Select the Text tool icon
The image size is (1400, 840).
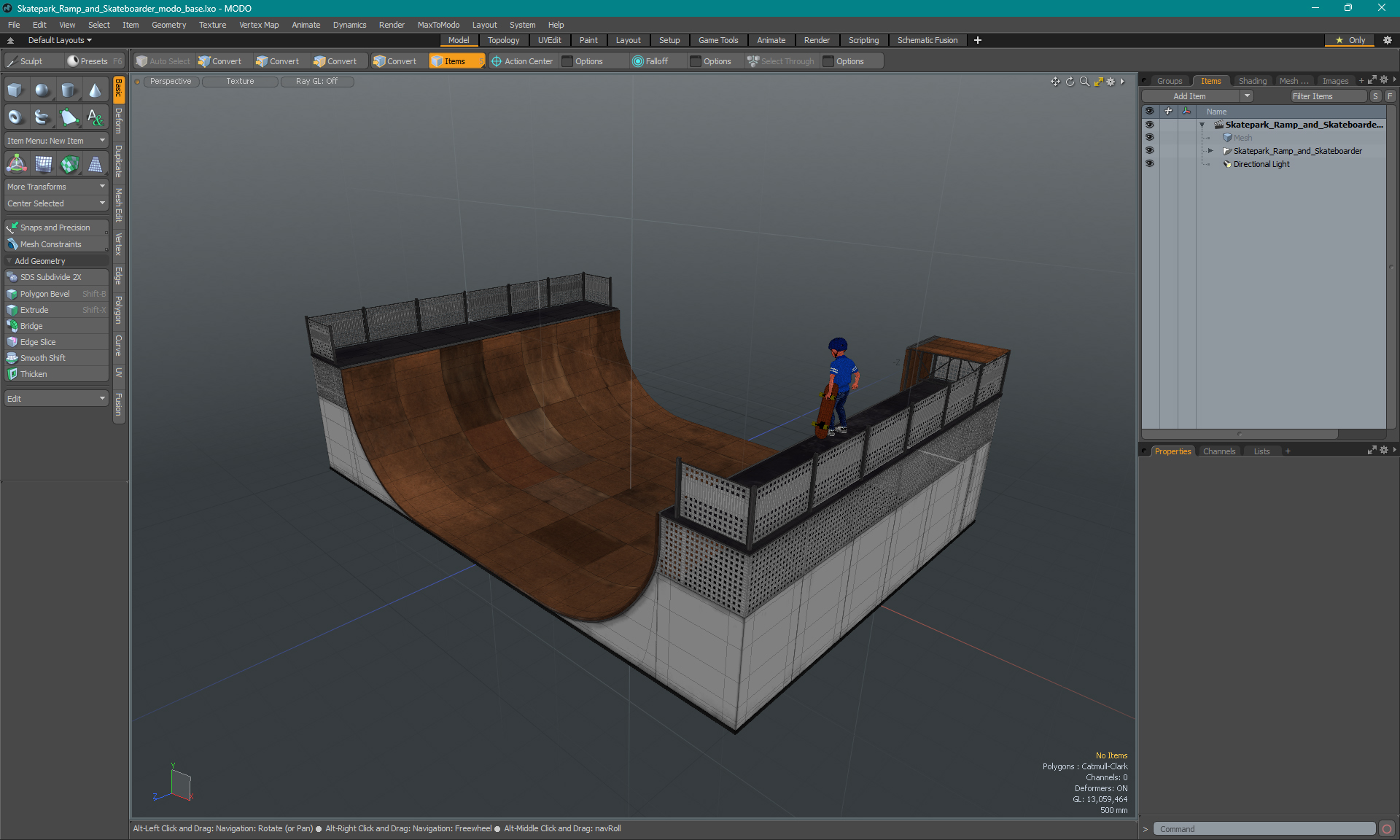tap(96, 117)
